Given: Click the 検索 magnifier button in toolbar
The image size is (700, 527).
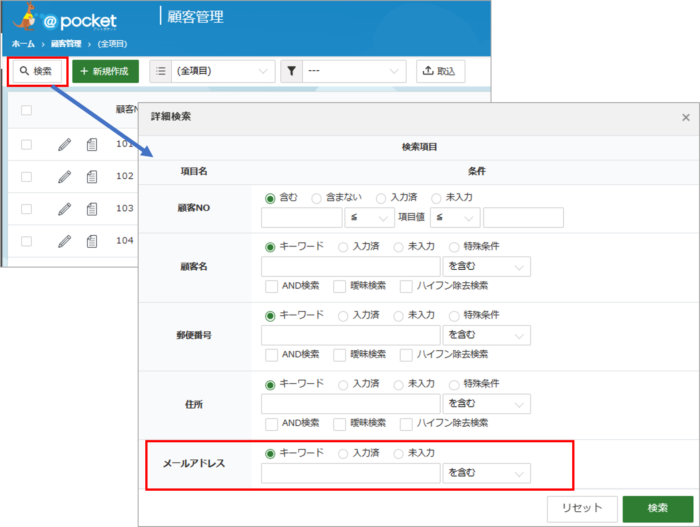Looking at the screenshot, I should (x=37, y=71).
